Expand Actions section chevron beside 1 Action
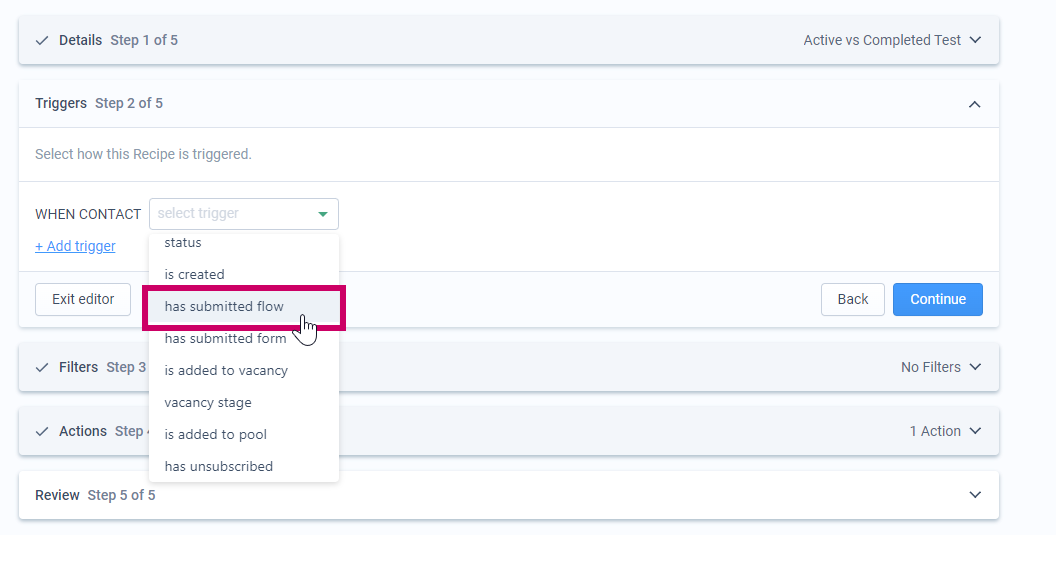 click(x=975, y=430)
